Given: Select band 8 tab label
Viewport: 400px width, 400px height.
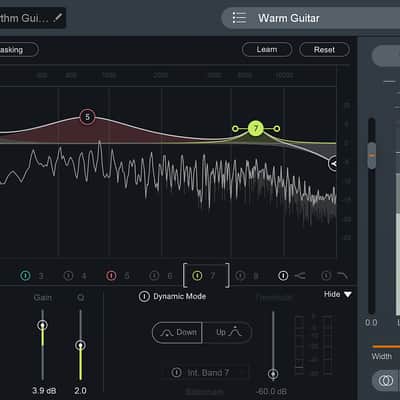Looking at the screenshot, I should [256, 276].
